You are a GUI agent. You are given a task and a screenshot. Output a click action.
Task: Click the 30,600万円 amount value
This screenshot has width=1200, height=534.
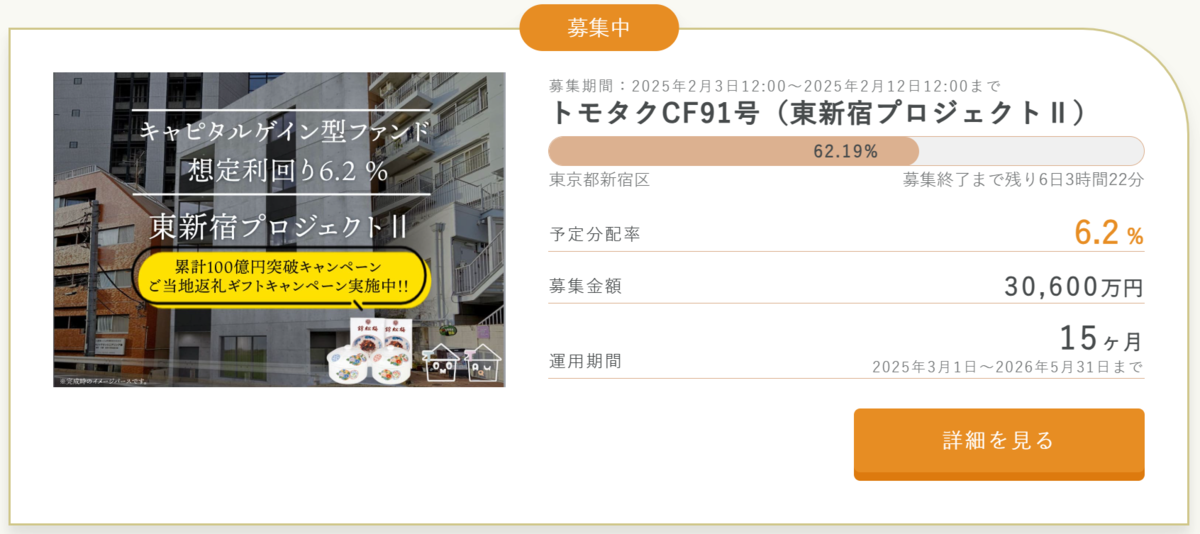[x=1073, y=287]
